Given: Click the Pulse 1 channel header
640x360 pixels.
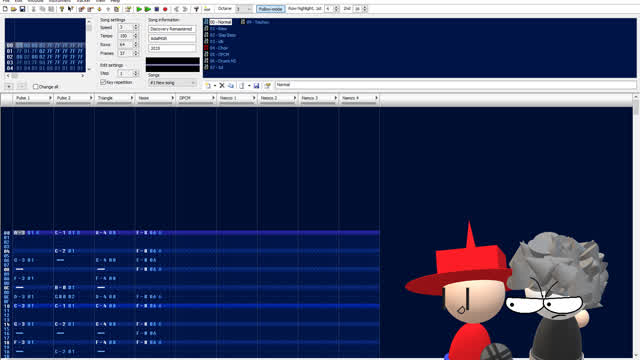Looking at the screenshot, I should coord(33,99).
